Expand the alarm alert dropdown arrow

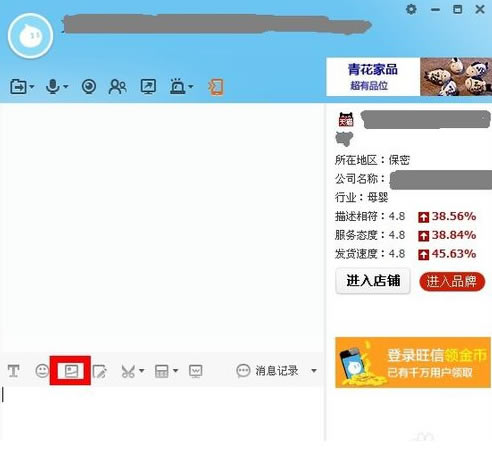point(191,87)
